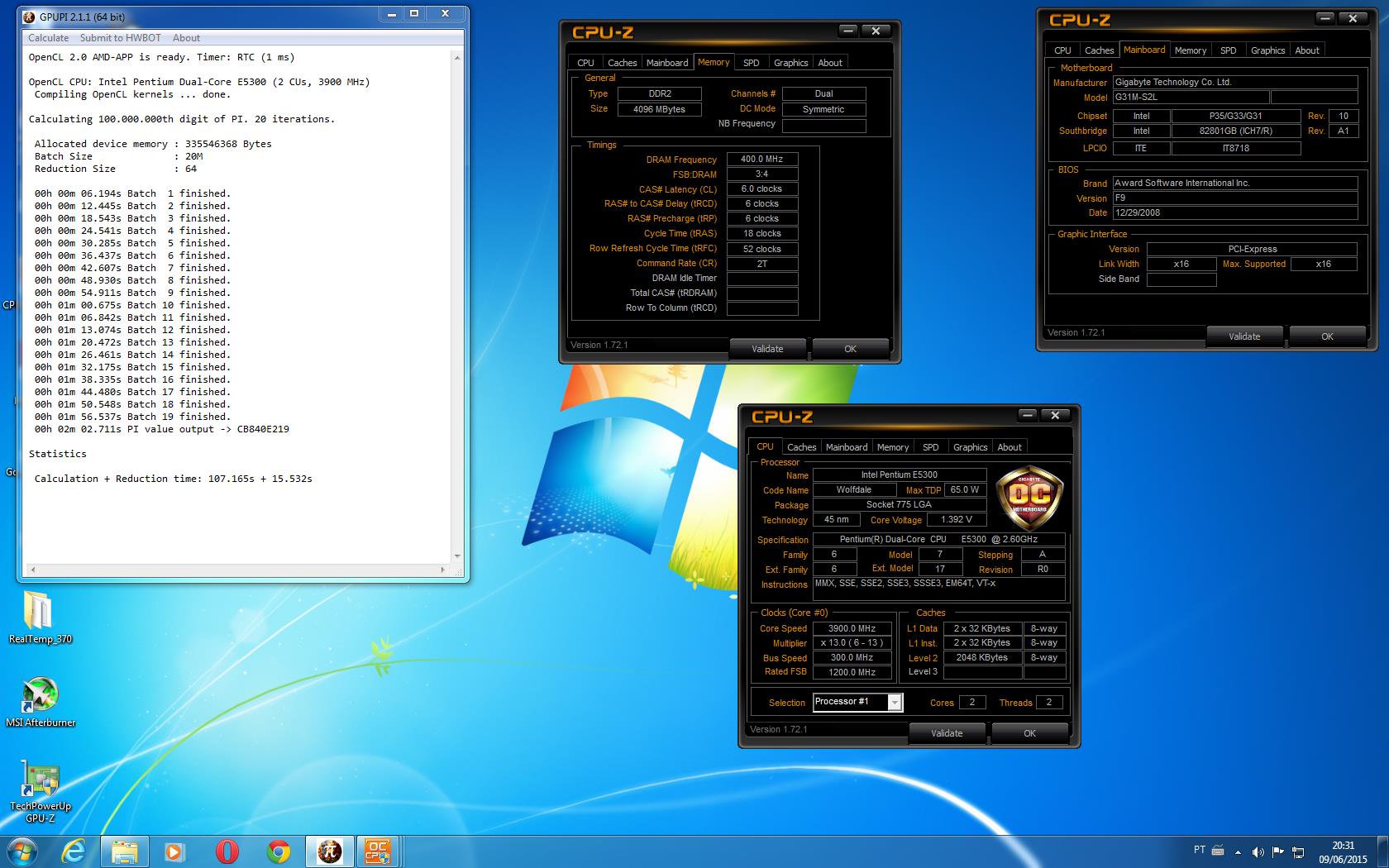Switch to CPU tab in Mainboard window
Image resolution: width=1389 pixels, height=868 pixels.
(1062, 50)
